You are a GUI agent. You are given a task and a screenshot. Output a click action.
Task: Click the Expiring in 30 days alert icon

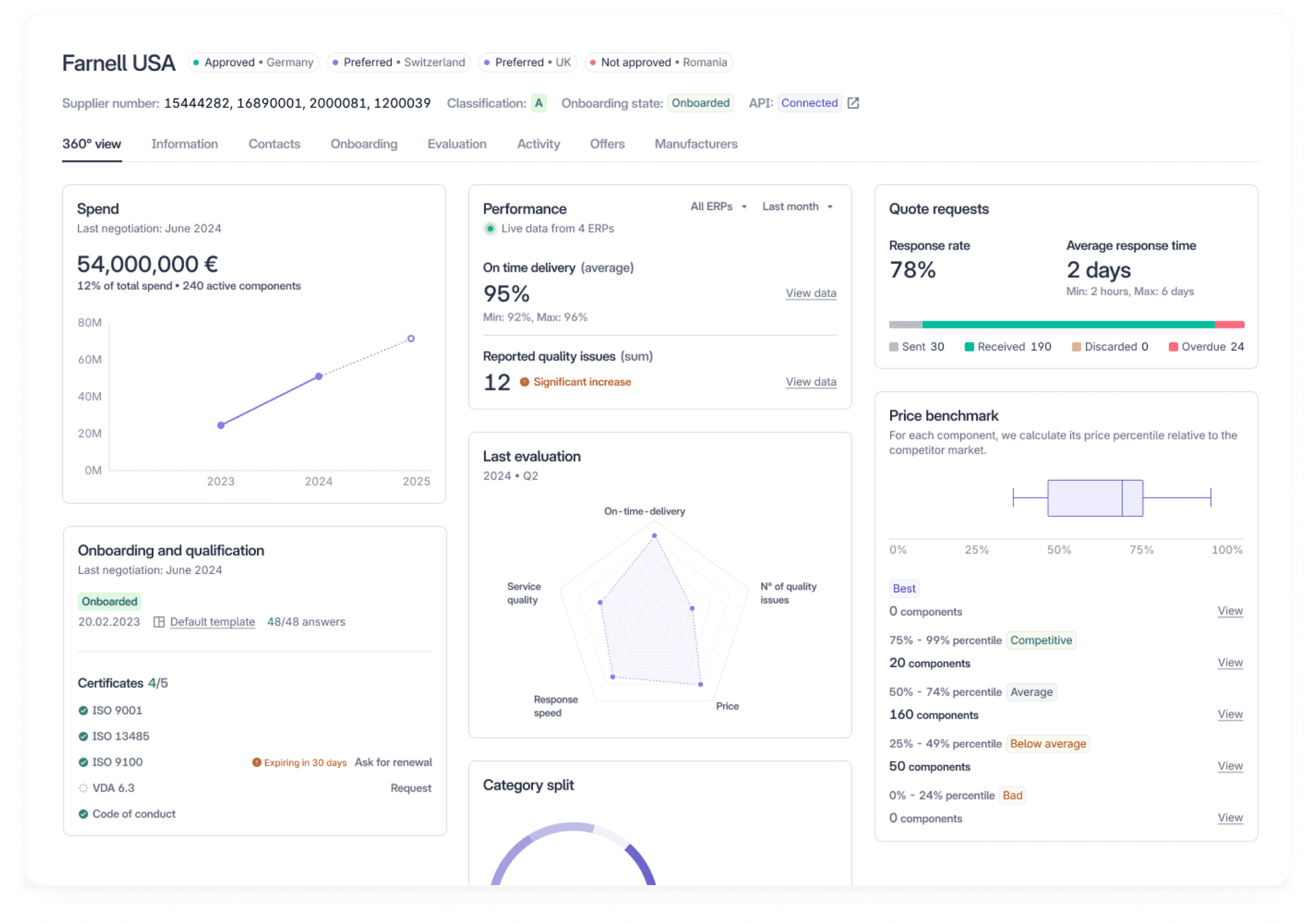(x=256, y=763)
